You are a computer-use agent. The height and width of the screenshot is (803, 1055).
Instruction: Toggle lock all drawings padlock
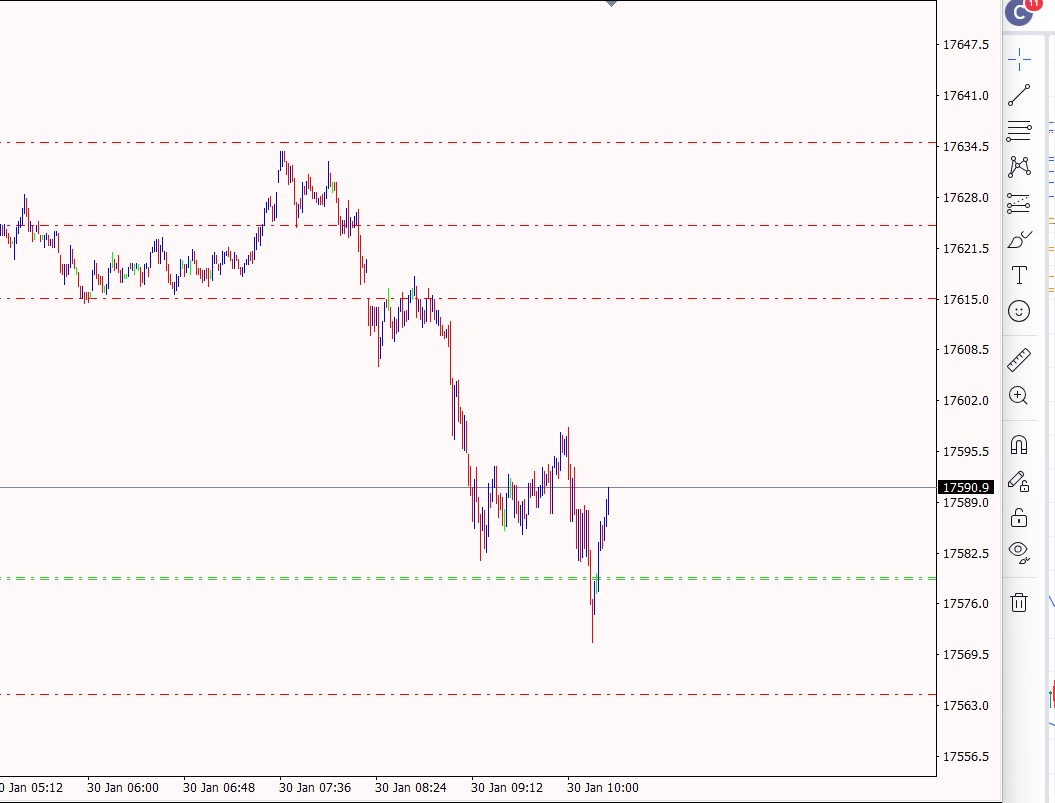tap(1019, 517)
